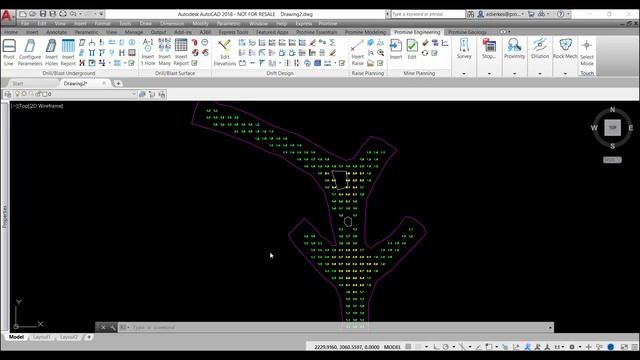Switch to the Home ribbon tab
The width and height of the screenshot is (640, 360).
coord(11,32)
